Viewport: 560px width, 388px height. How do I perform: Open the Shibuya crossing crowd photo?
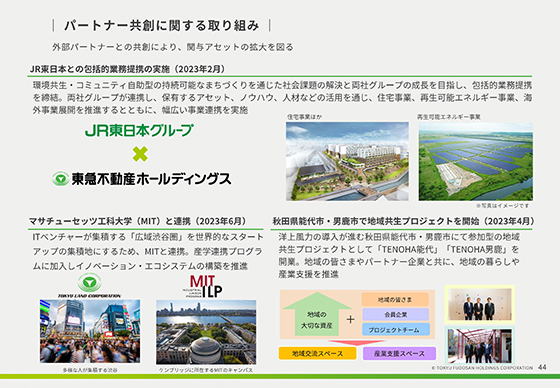(90, 331)
